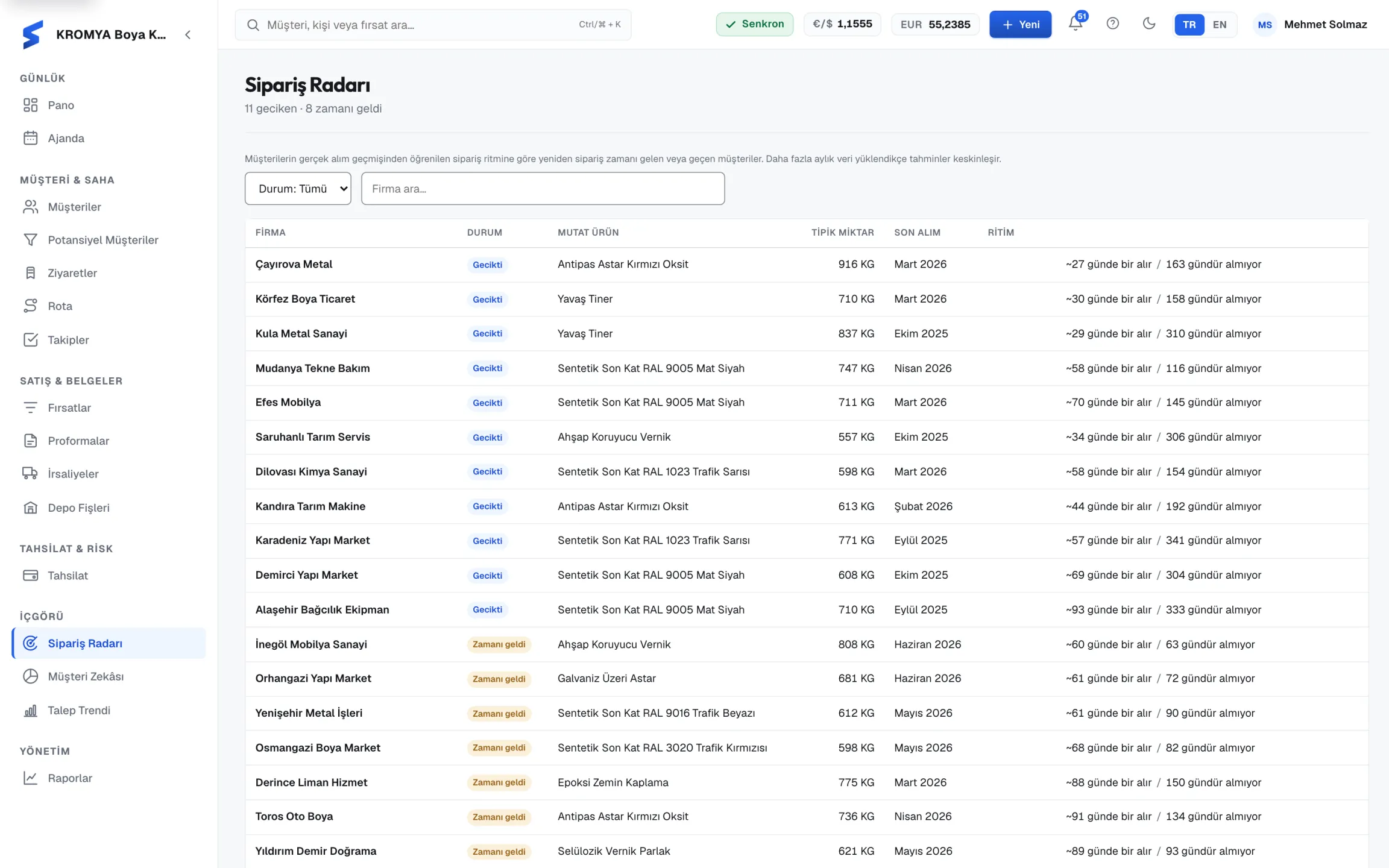
Task: Click Yenişehir Metal İşleri firm name
Action: (309, 713)
